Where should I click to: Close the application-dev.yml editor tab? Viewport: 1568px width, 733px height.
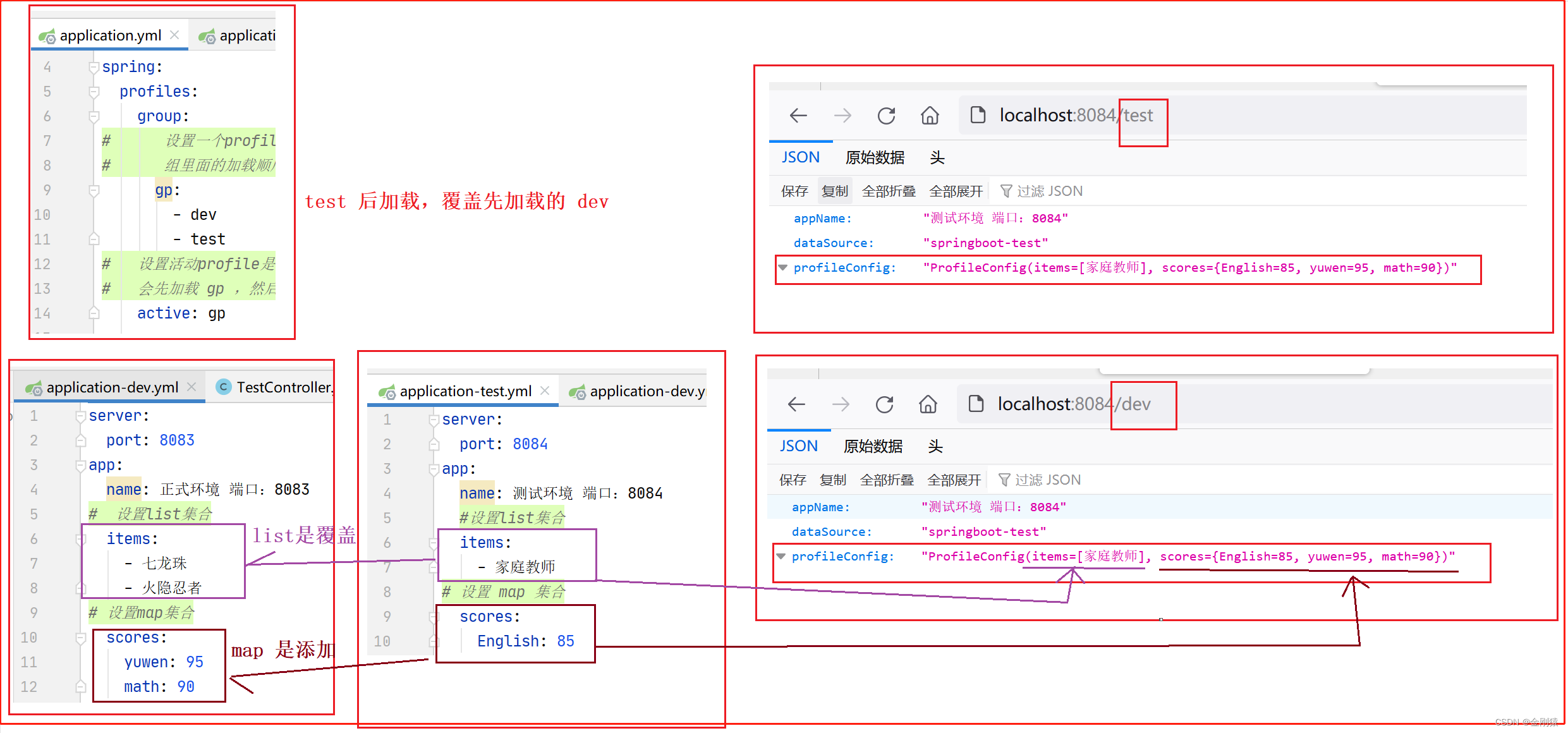[x=192, y=387]
